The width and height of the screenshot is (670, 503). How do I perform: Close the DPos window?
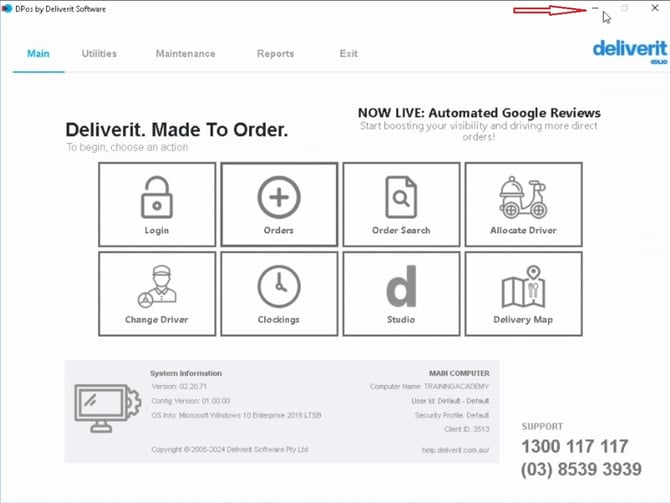[x=655, y=8]
